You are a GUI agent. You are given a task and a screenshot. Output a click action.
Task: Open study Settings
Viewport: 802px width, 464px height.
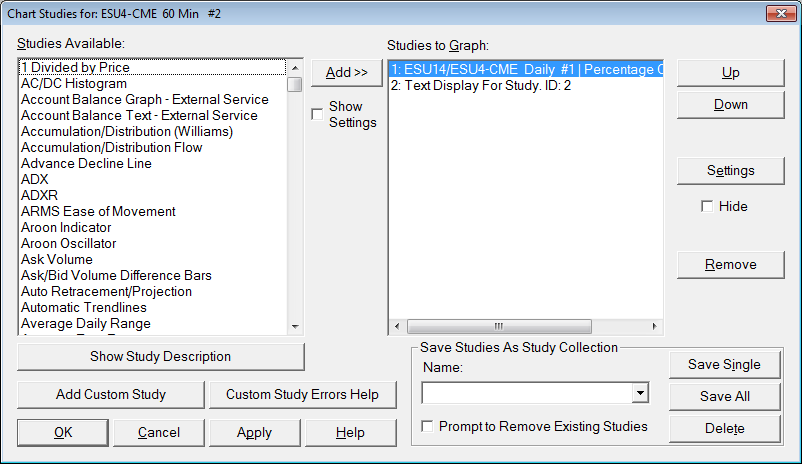point(730,170)
